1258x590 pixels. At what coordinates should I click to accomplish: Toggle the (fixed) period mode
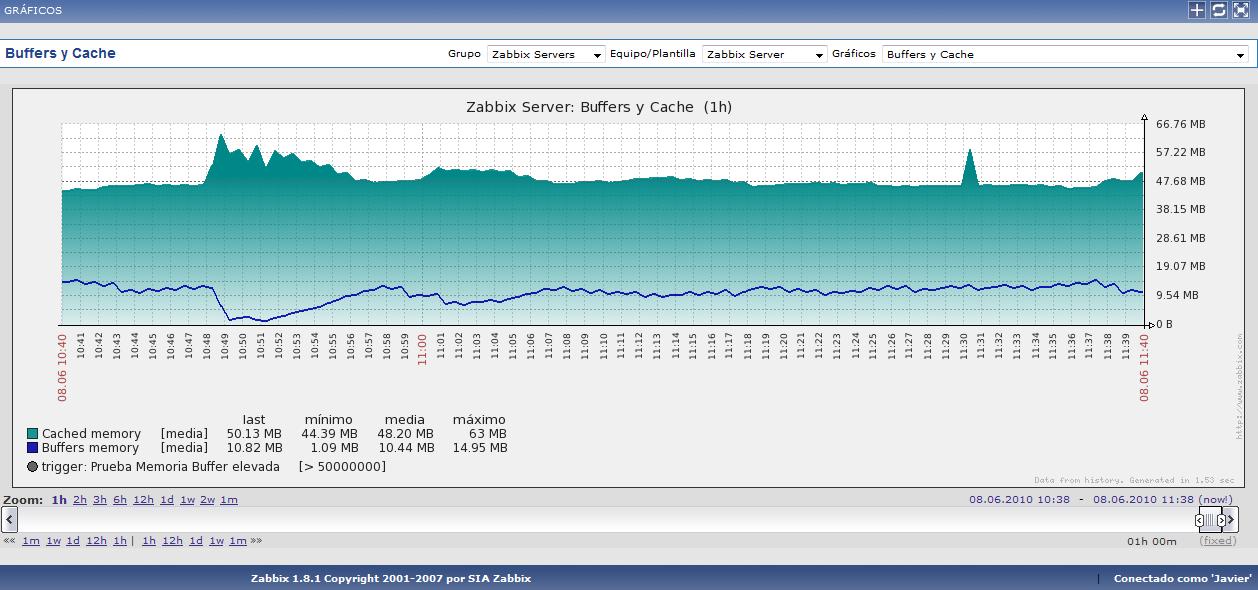pos(1217,541)
